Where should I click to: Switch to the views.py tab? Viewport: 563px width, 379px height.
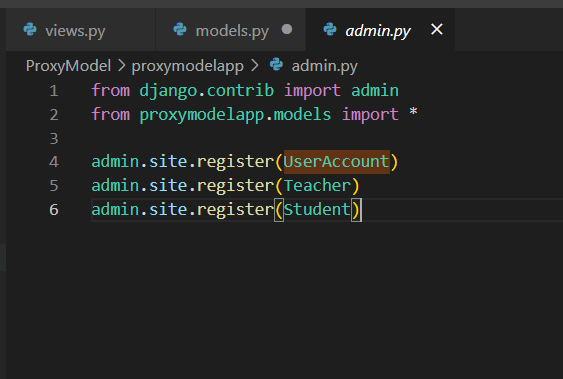click(81, 30)
